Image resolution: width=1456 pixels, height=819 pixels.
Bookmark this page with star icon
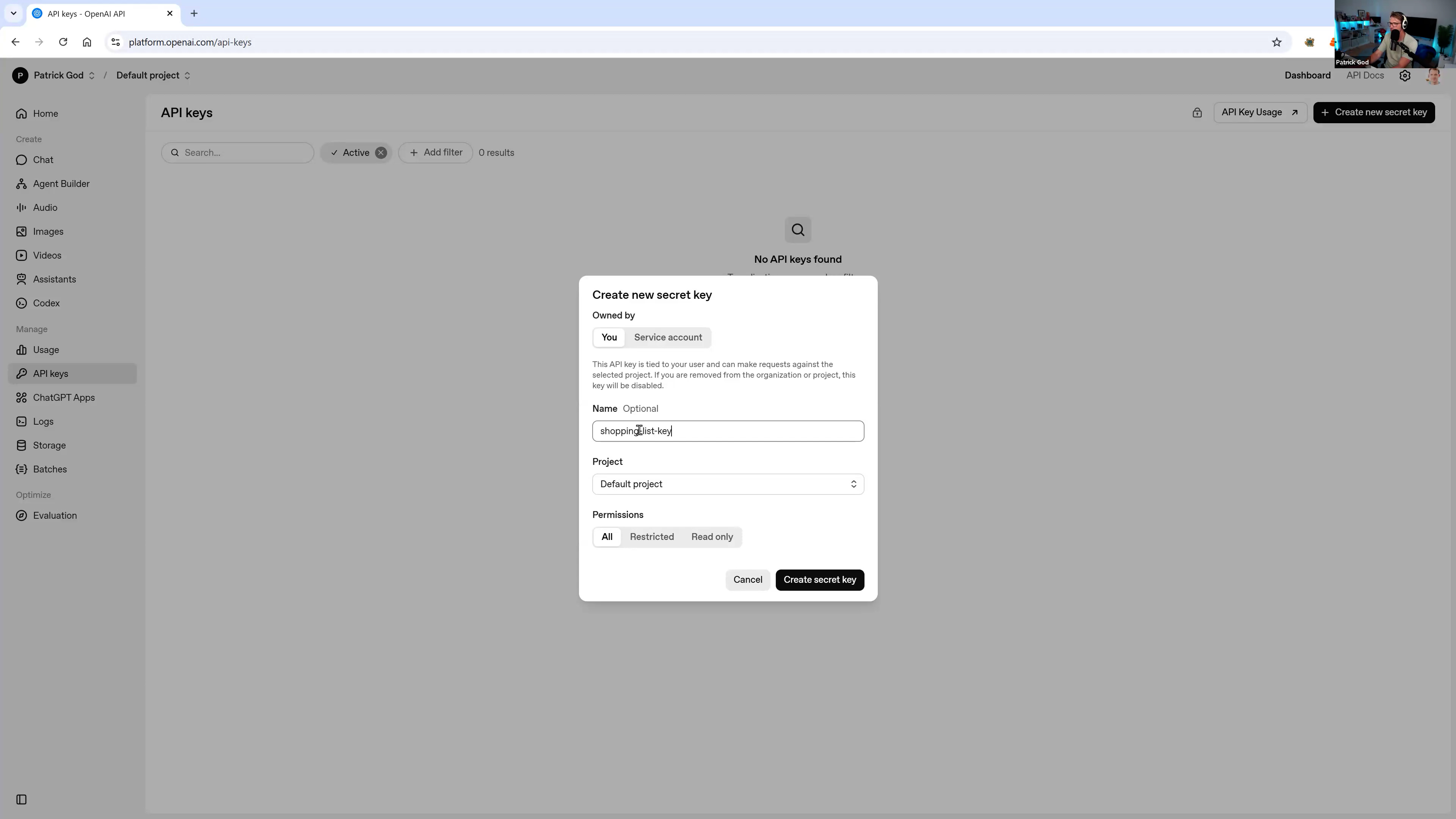point(1276,42)
